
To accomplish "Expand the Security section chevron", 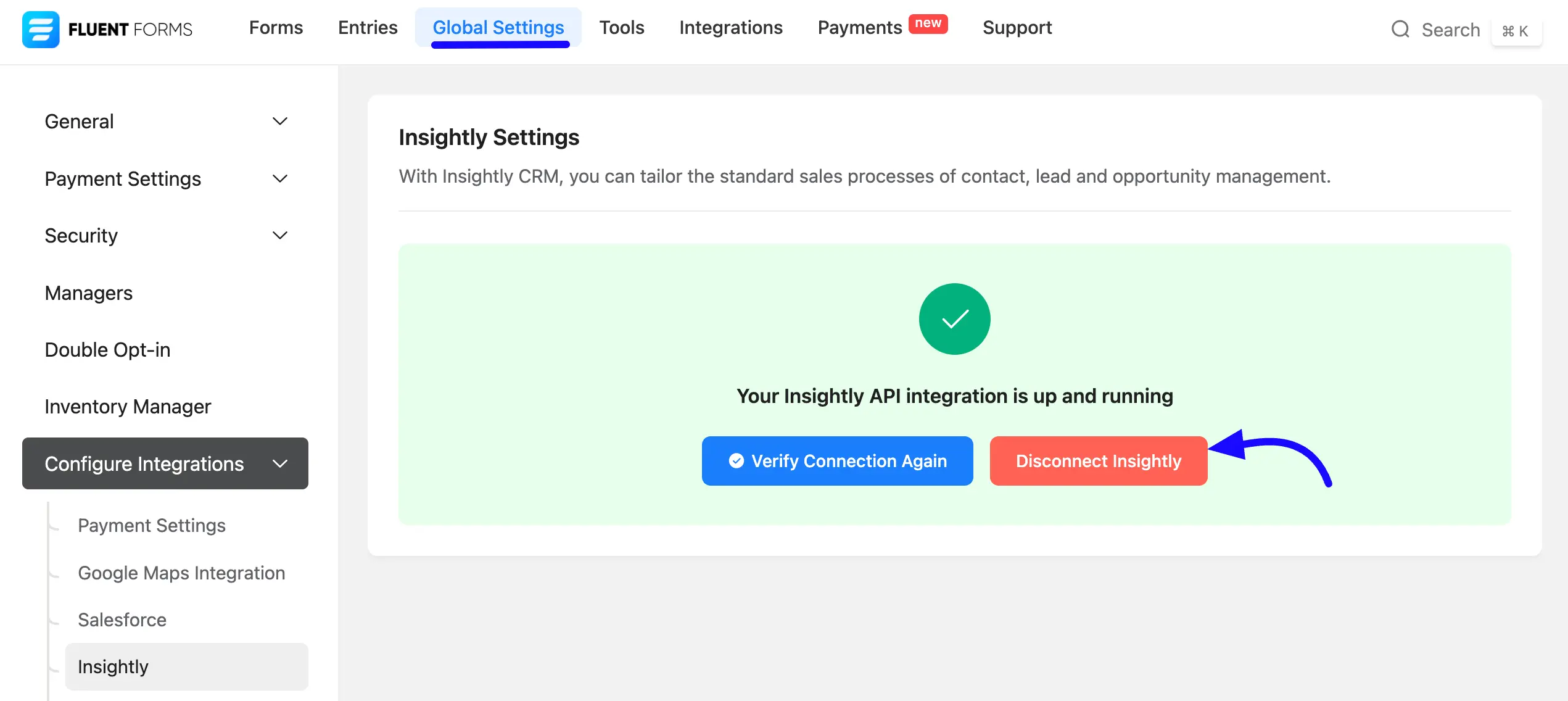I will click(280, 235).
